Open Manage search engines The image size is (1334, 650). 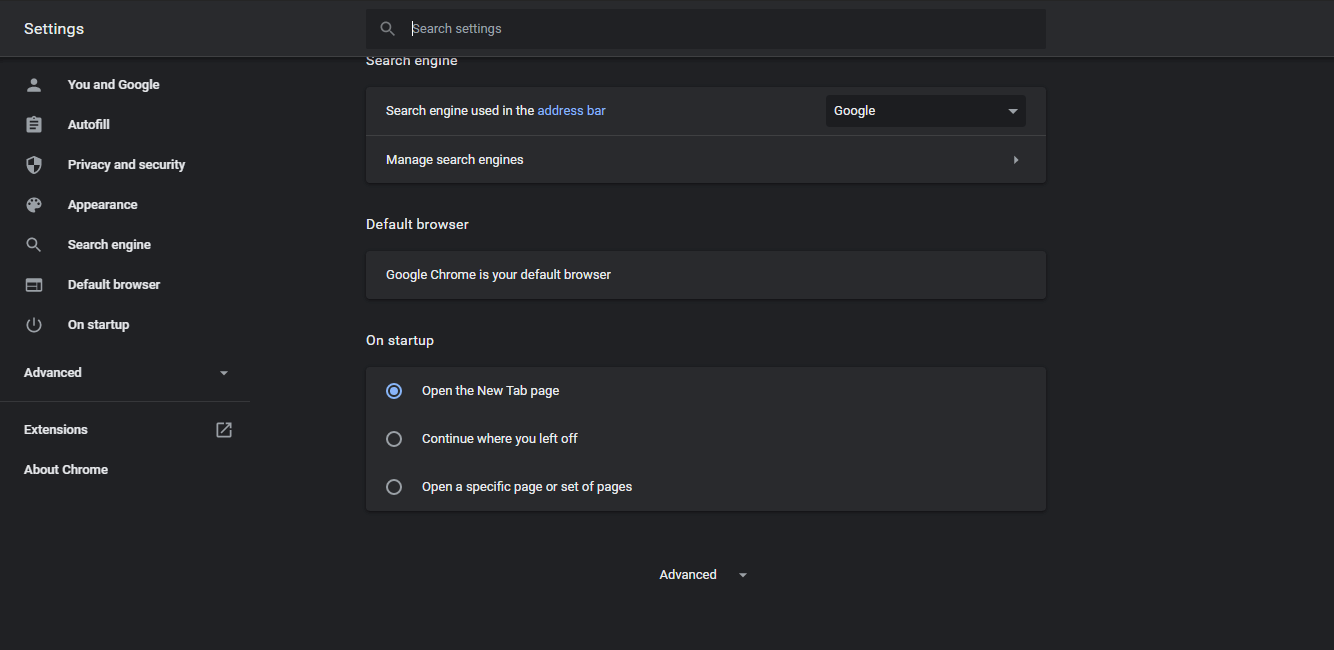click(x=705, y=160)
